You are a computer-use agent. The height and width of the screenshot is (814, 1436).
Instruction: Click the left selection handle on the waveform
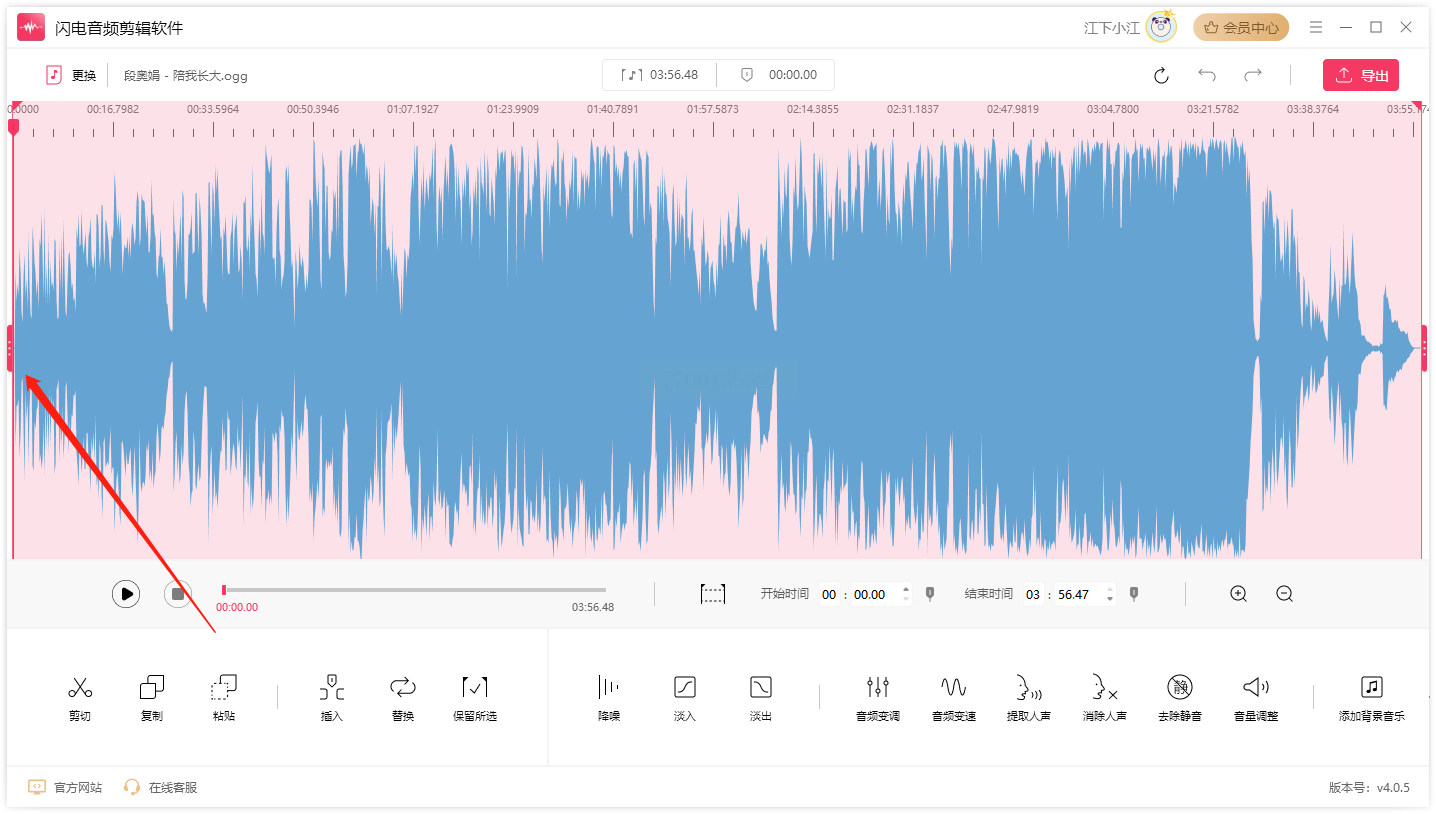[10, 348]
